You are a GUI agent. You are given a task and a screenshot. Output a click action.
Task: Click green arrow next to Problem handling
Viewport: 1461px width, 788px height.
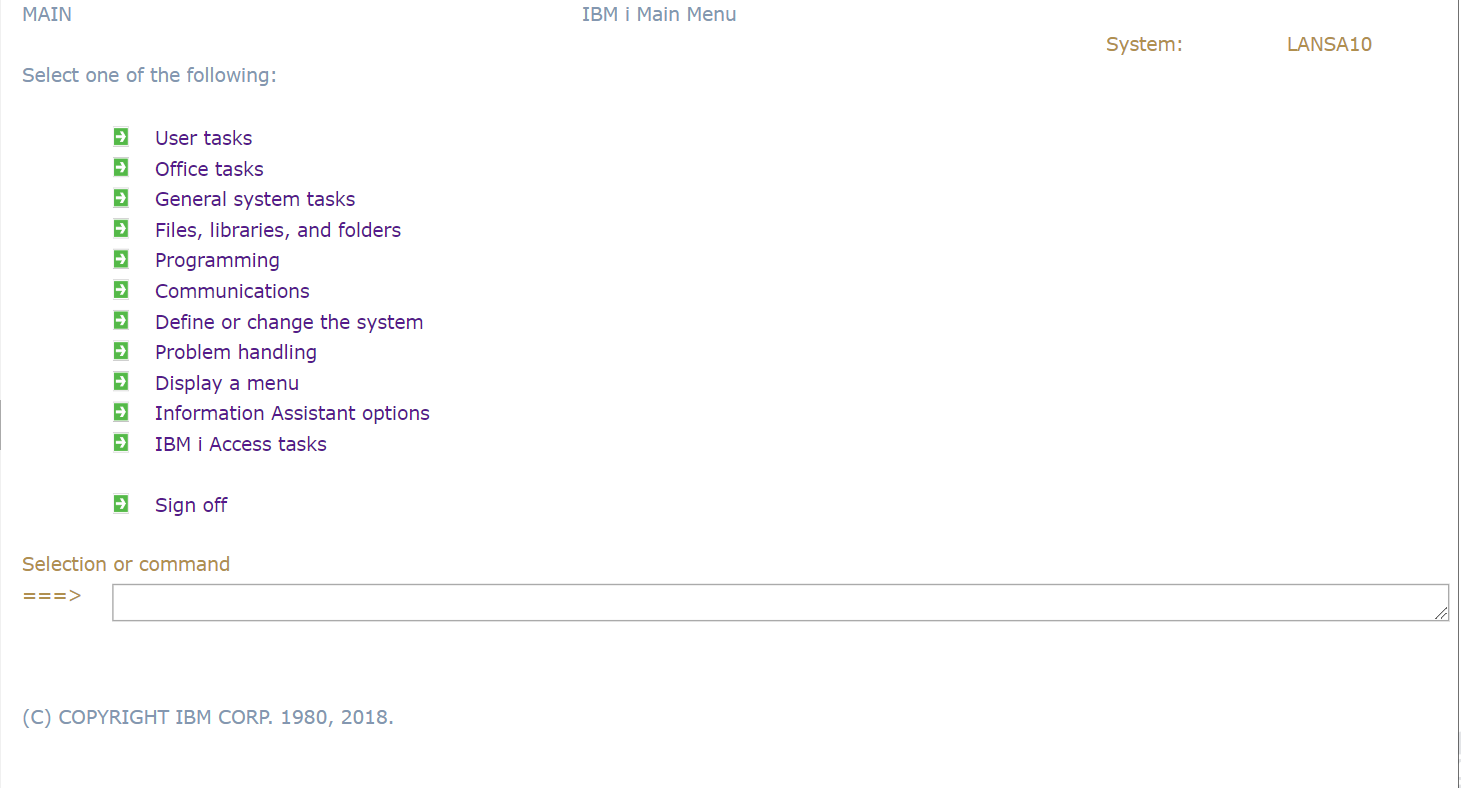point(121,351)
